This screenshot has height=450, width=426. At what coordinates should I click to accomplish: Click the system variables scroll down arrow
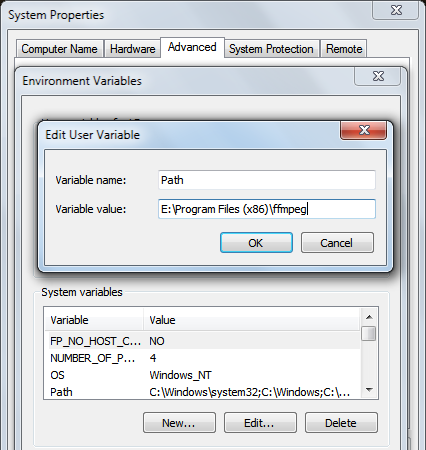[369, 389]
